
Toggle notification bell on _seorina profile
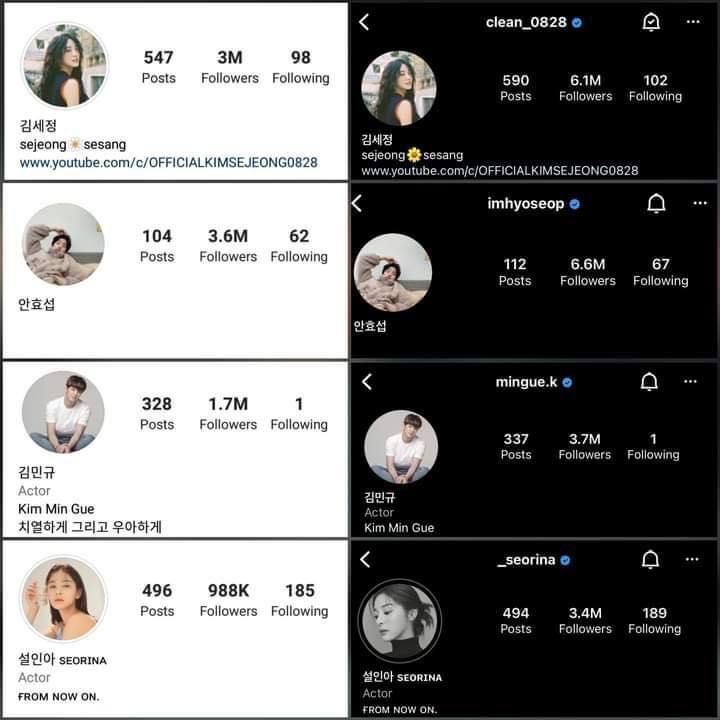(650, 559)
